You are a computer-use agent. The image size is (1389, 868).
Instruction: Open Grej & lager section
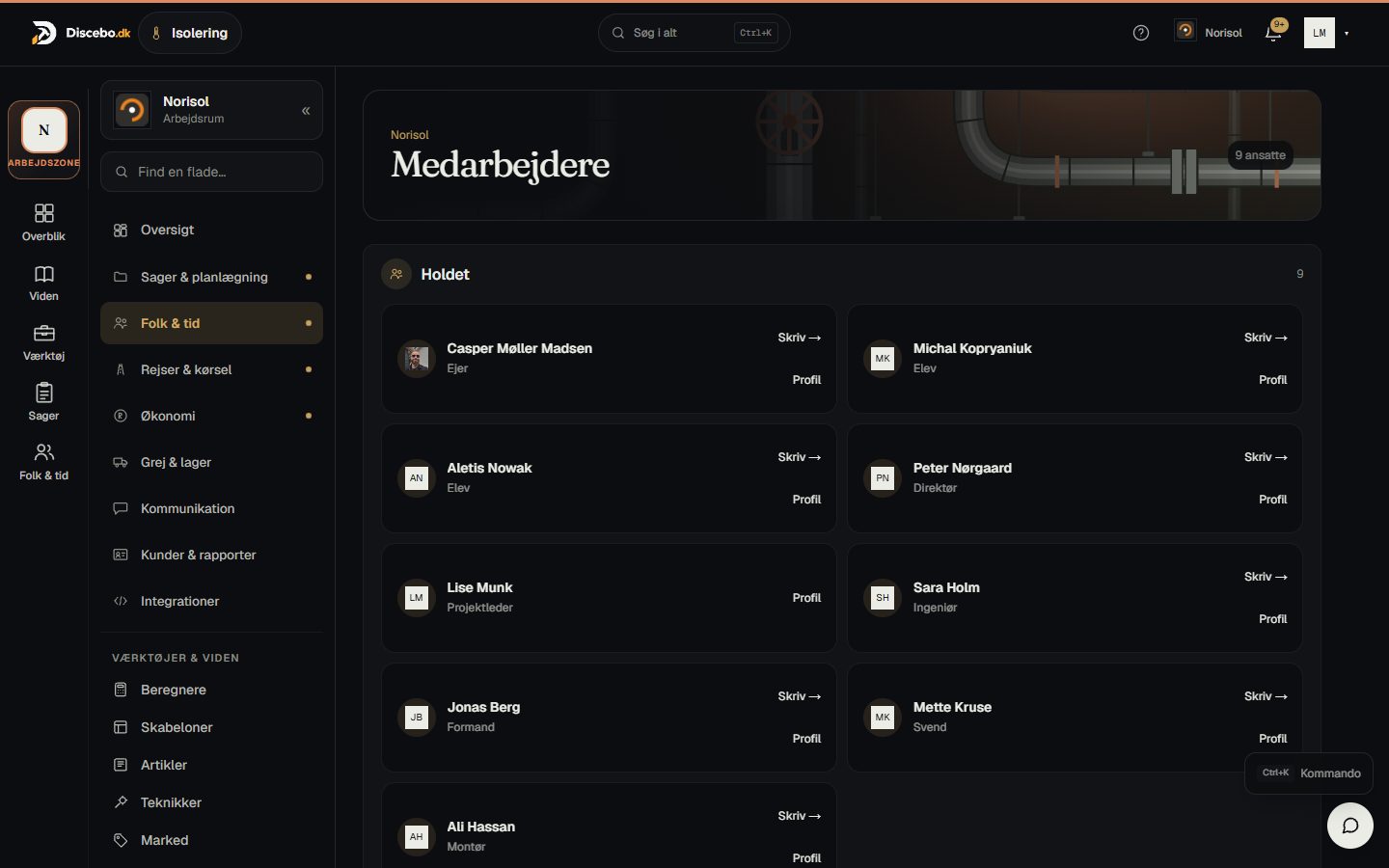tap(211, 462)
